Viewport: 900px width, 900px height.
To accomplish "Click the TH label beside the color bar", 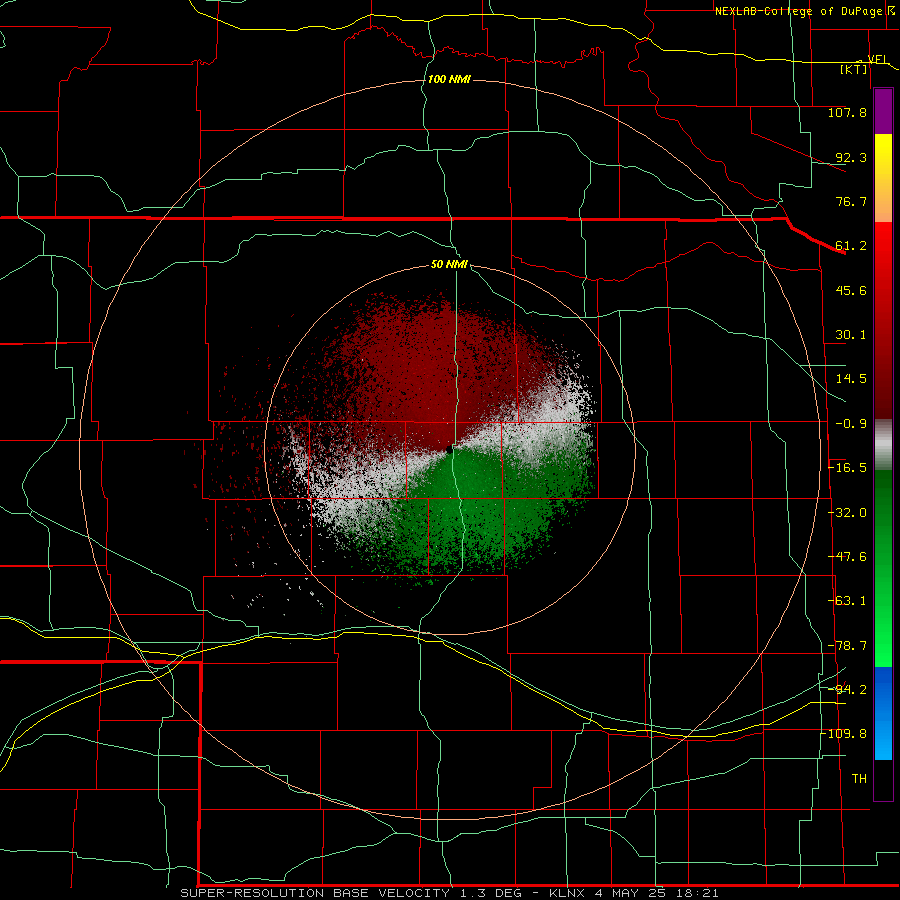I will coord(859,779).
